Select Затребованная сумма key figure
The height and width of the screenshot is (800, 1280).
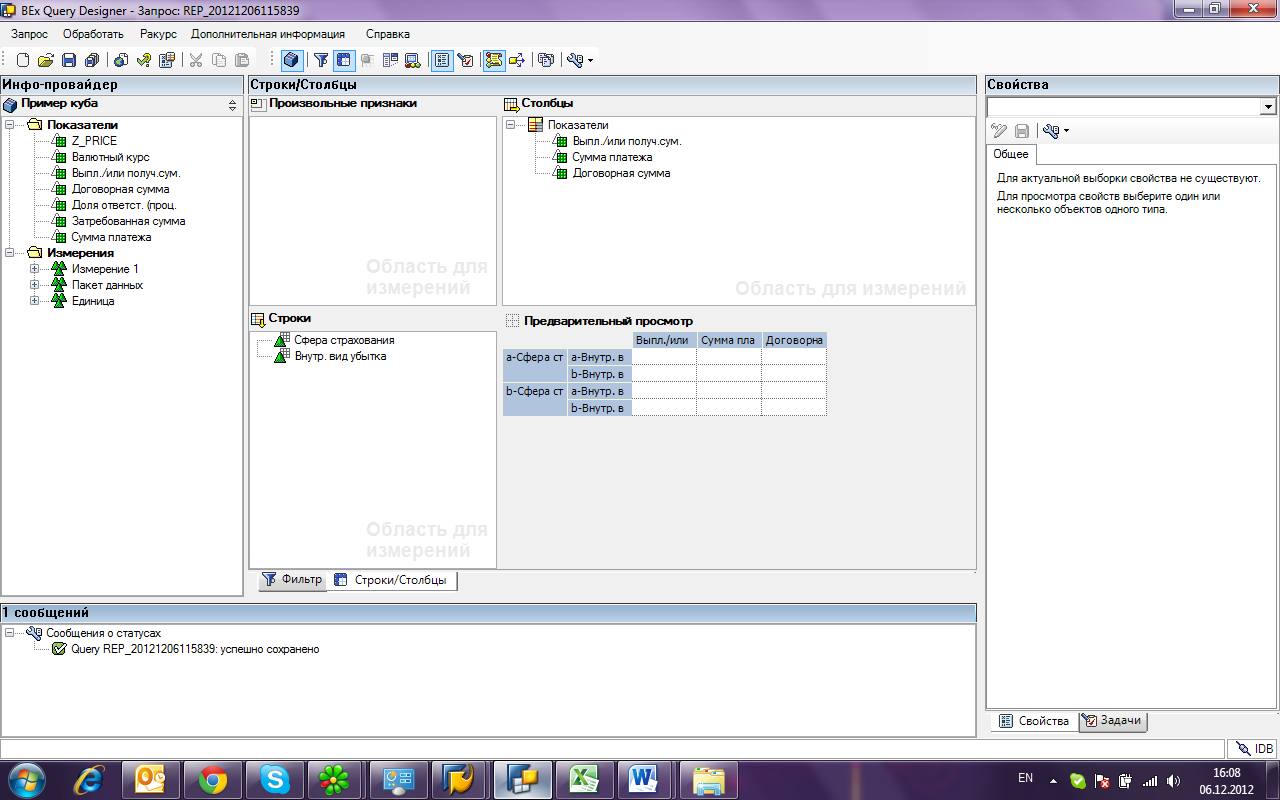pyautogui.click(x=128, y=221)
